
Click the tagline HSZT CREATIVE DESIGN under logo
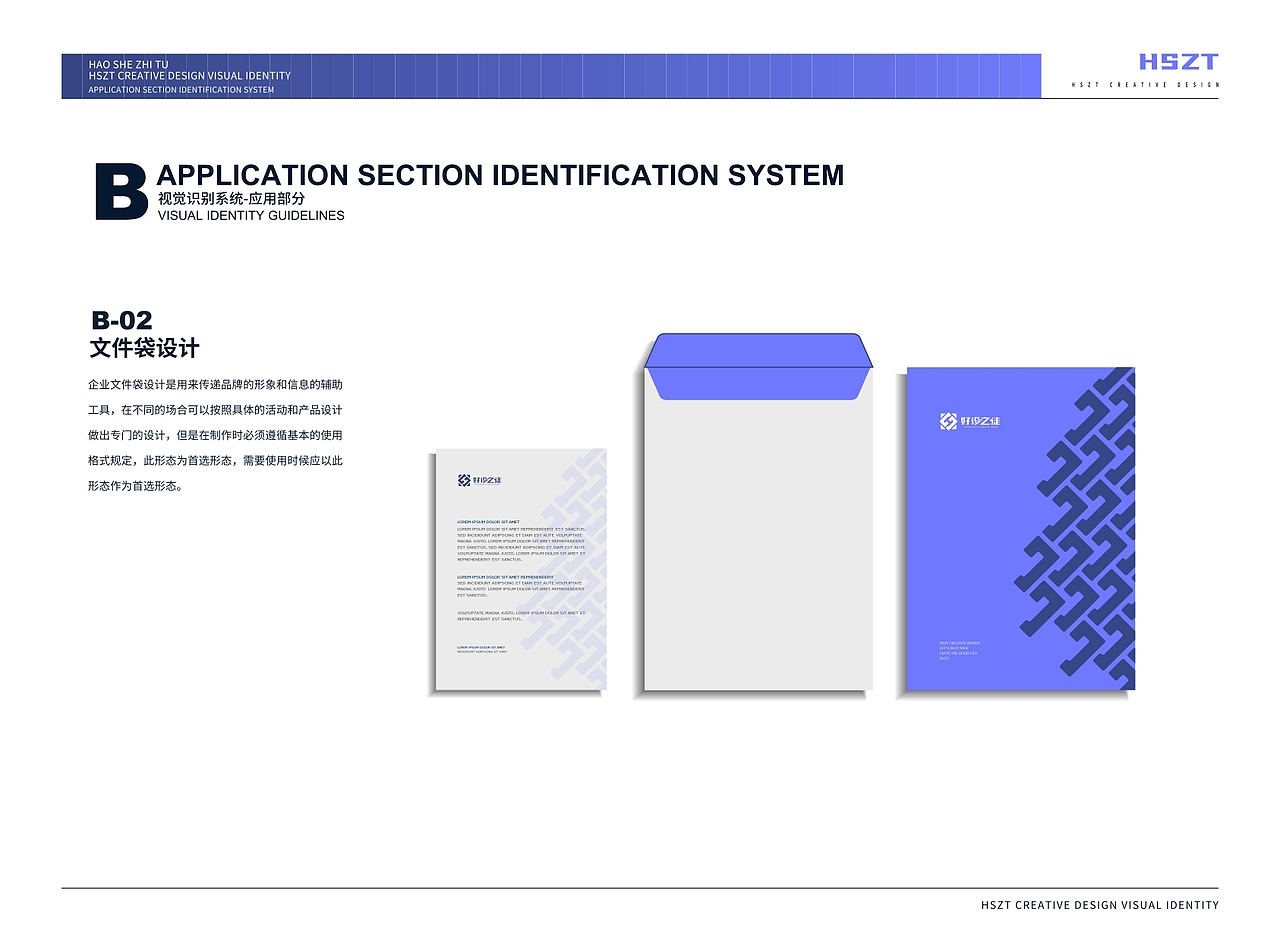tap(1145, 84)
